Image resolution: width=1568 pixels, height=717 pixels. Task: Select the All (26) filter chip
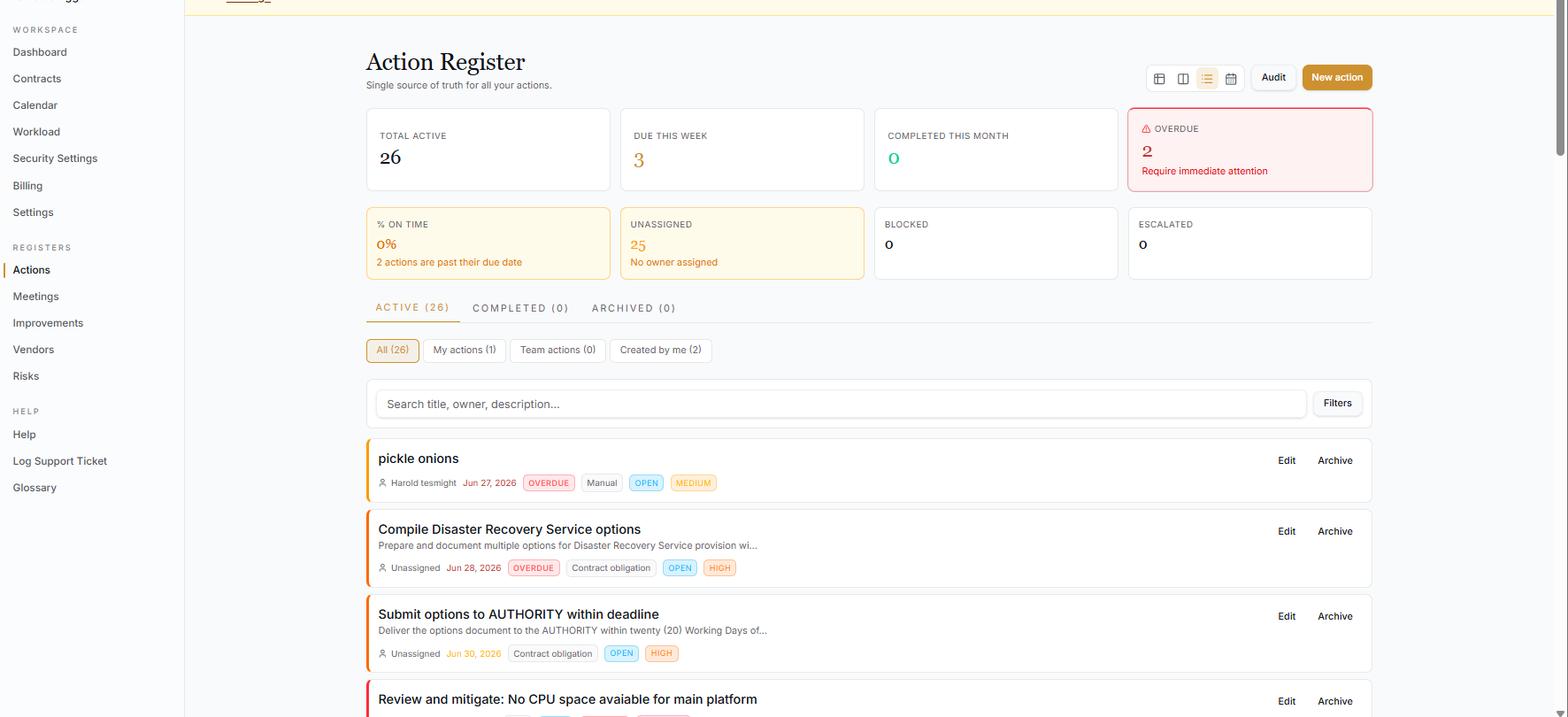tap(393, 351)
